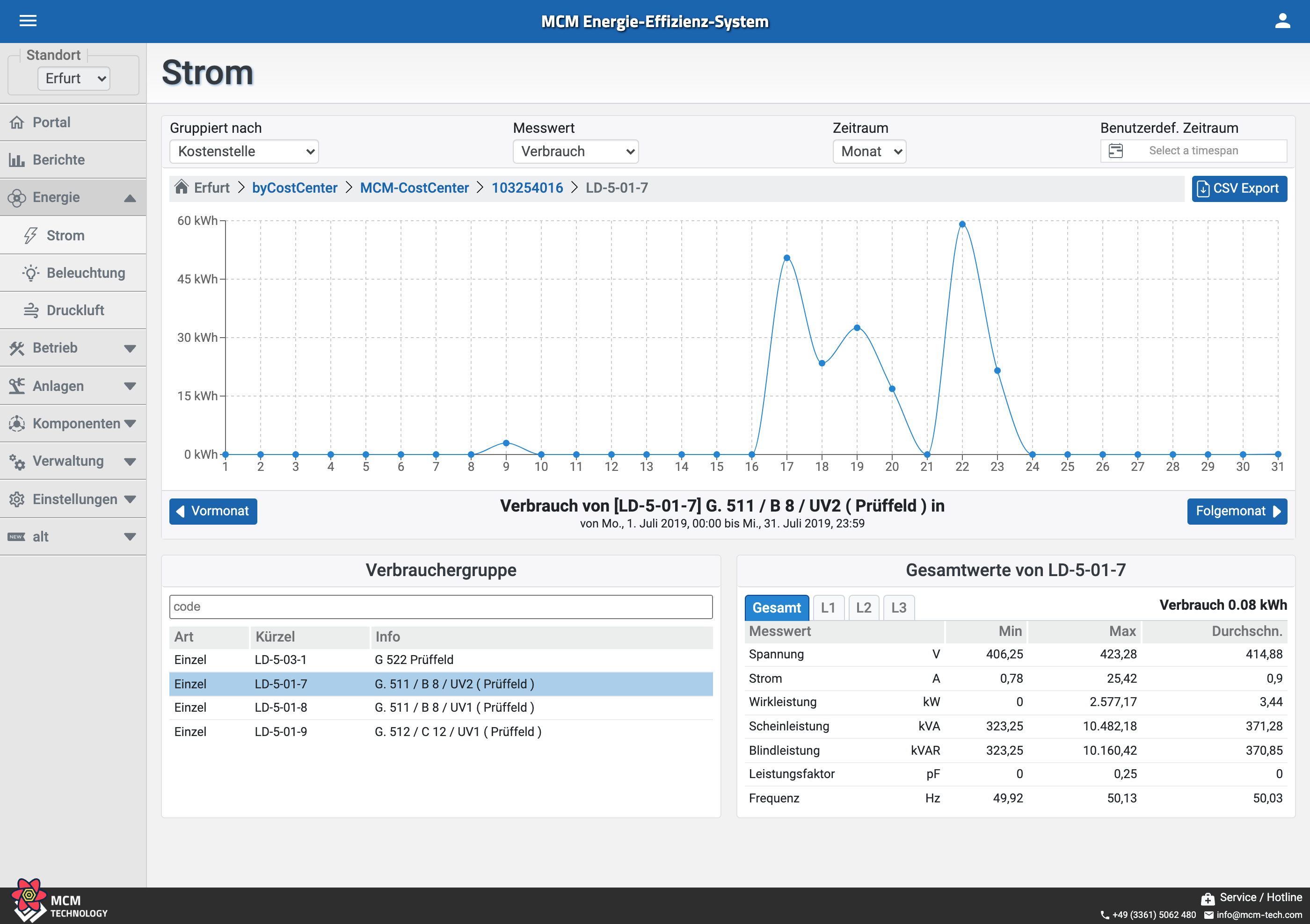Select the Gesamt tab
This screenshot has width=1310, height=924.
pos(777,608)
